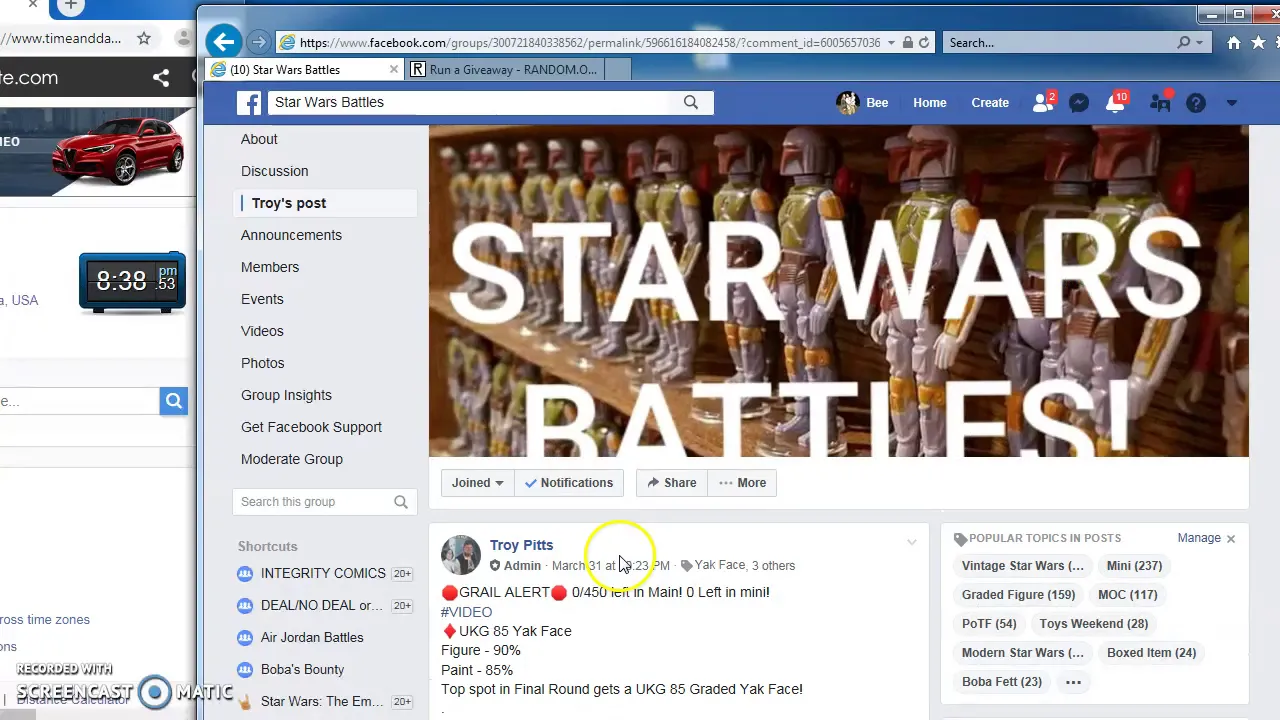Viewport: 1280px width, 720px height.
Task: Click Create in the Facebook header
Action: [990, 102]
